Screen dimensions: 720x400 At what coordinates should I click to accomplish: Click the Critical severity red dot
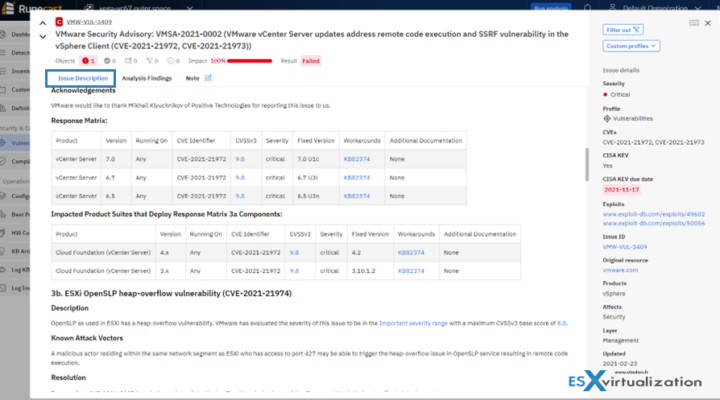[x=605, y=95]
